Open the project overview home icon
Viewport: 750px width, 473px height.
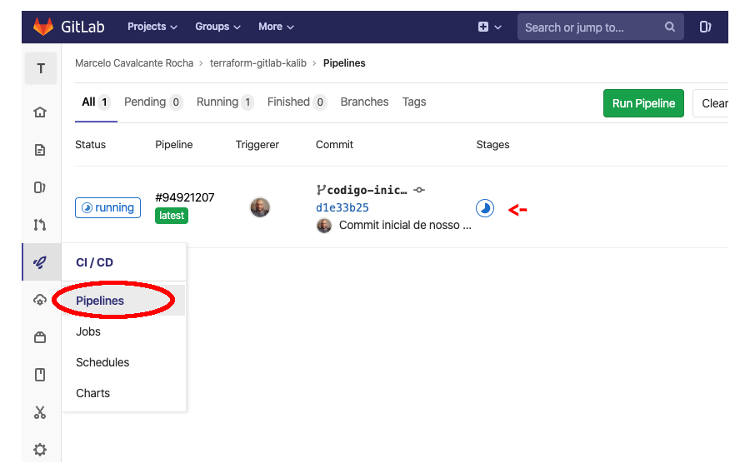[x=40, y=112]
